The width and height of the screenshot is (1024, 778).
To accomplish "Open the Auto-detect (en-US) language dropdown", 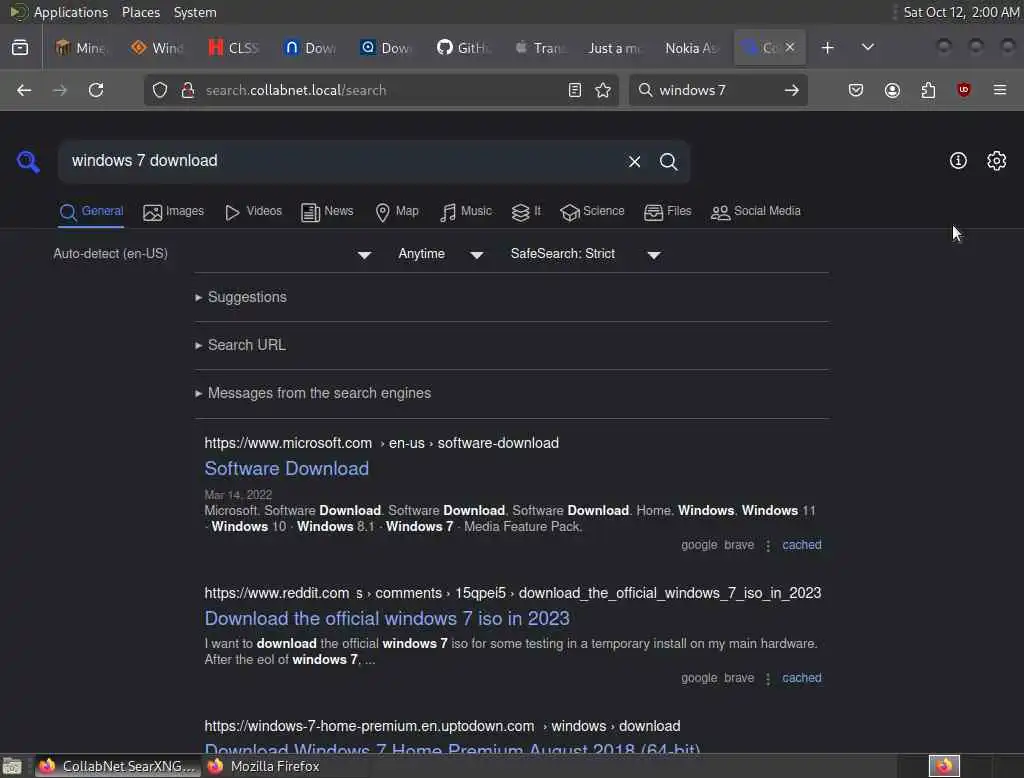I will [x=214, y=254].
